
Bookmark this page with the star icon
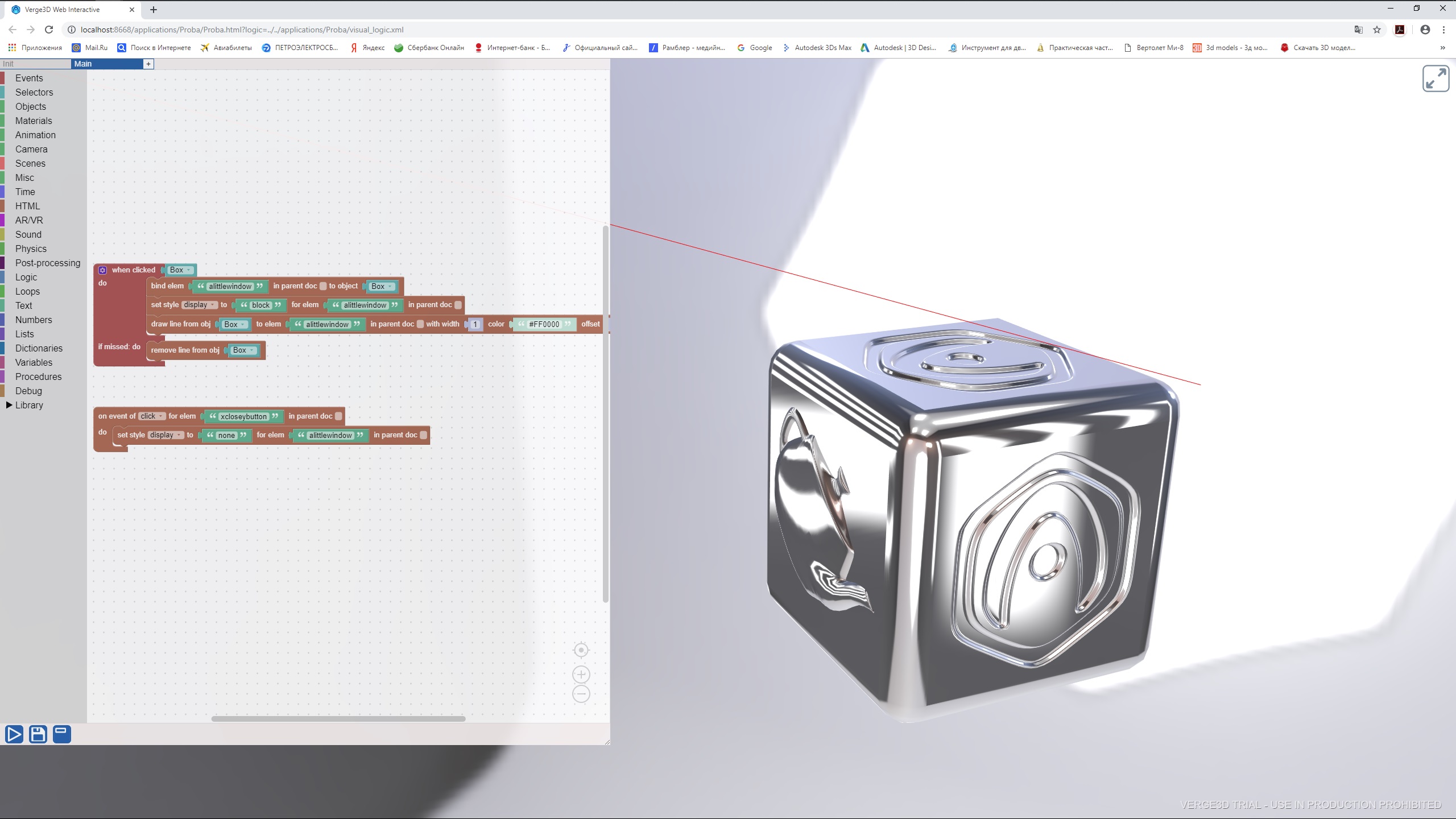tap(1377, 30)
